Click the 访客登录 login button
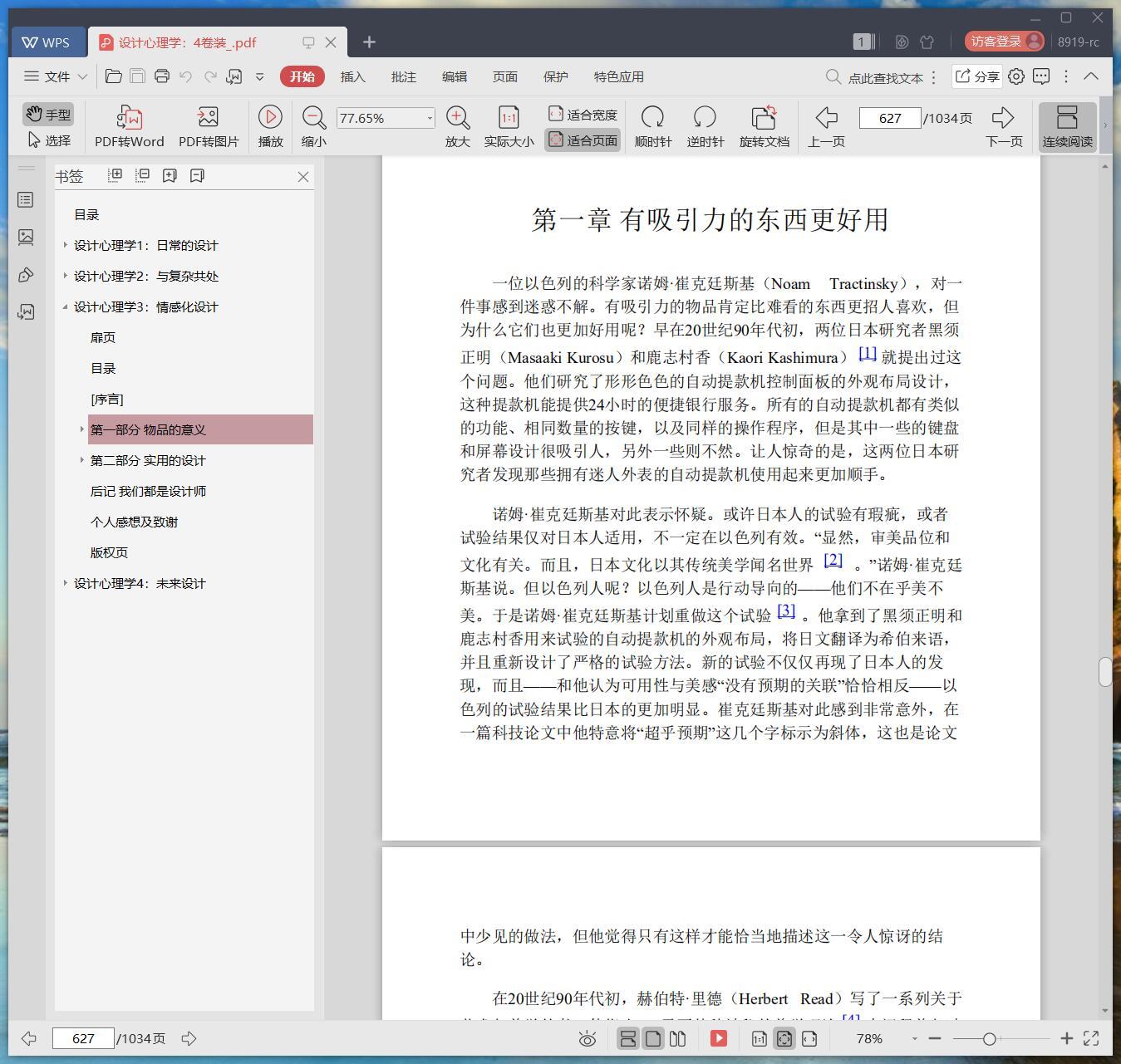Image resolution: width=1121 pixels, height=1064 pixels. coord(1004,41)
